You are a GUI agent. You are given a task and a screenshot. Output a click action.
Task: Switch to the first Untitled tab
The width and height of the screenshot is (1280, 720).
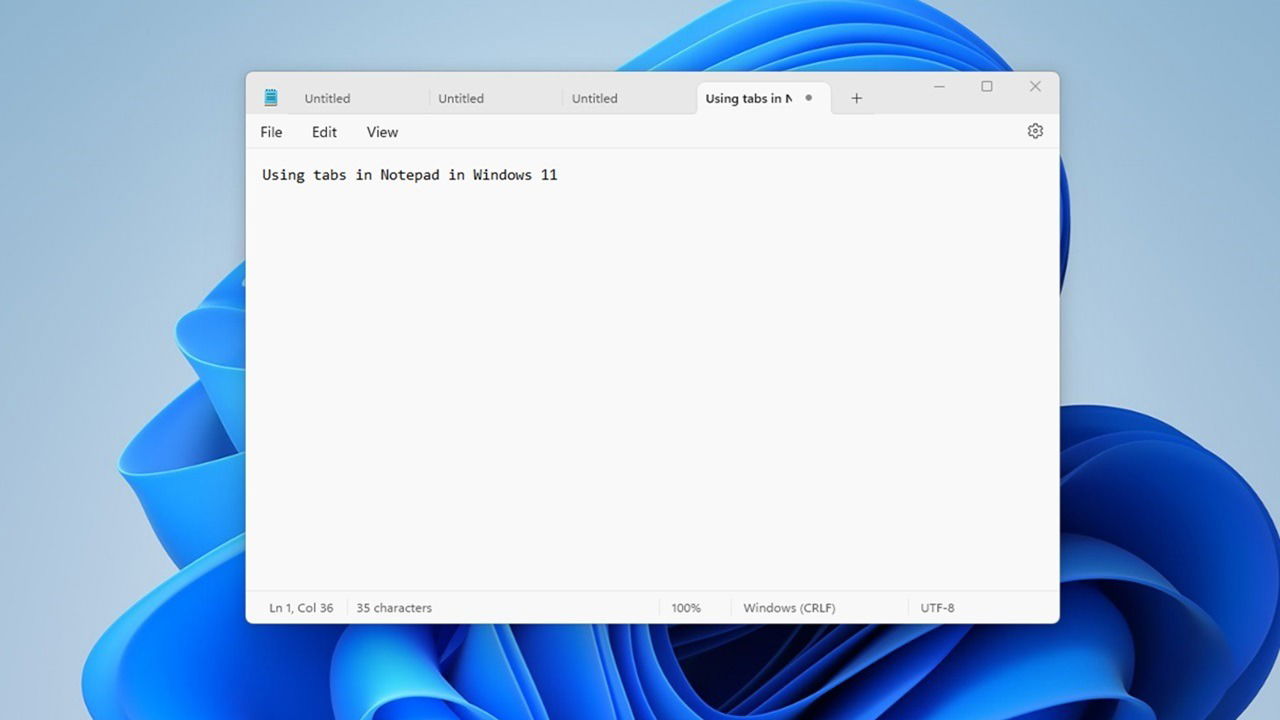point(327,98)
